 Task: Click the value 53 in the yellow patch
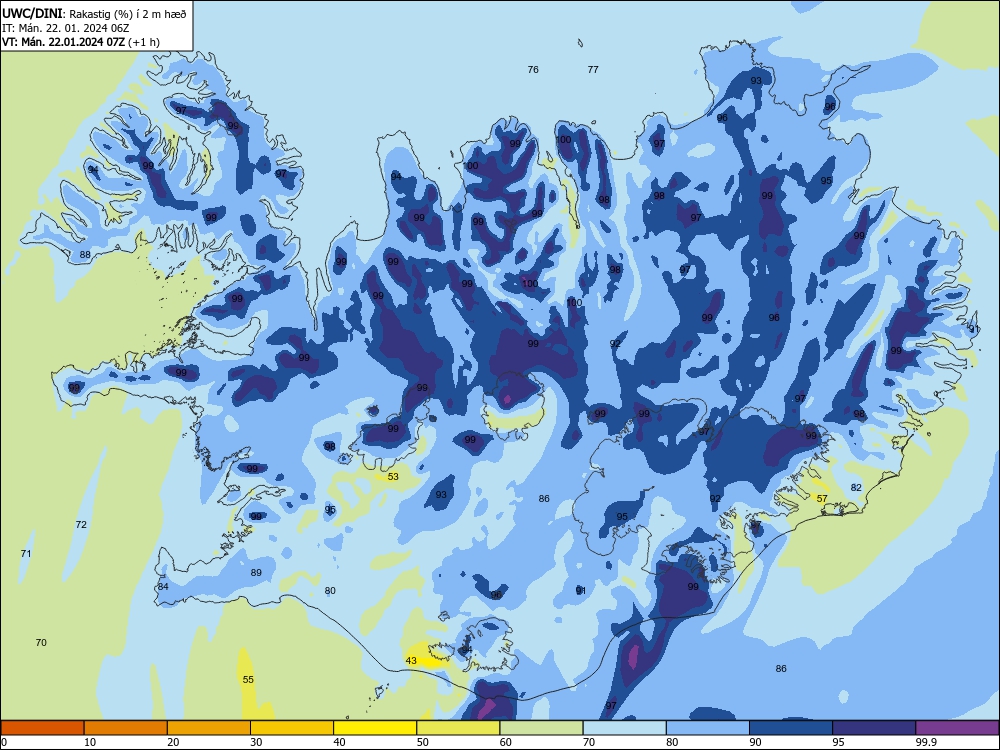(393, 476)
